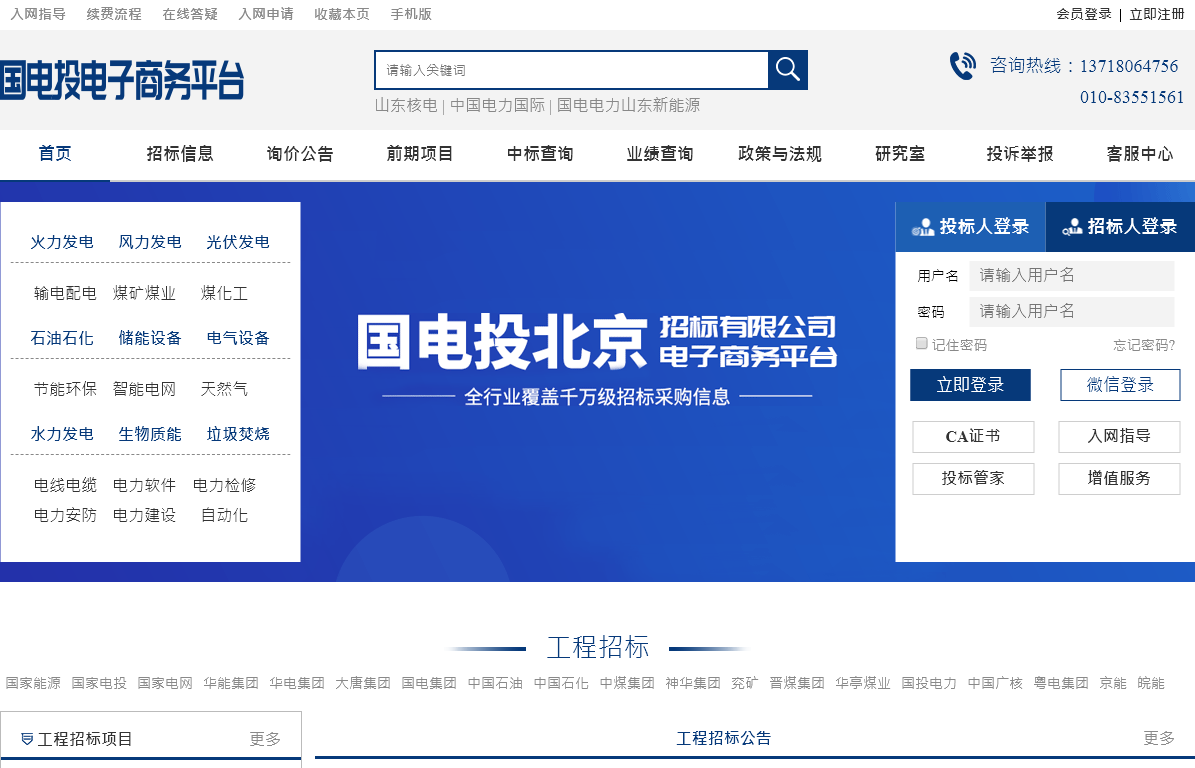Open 政策与法规 menu

pyautogui.click(x=780, y=154)
